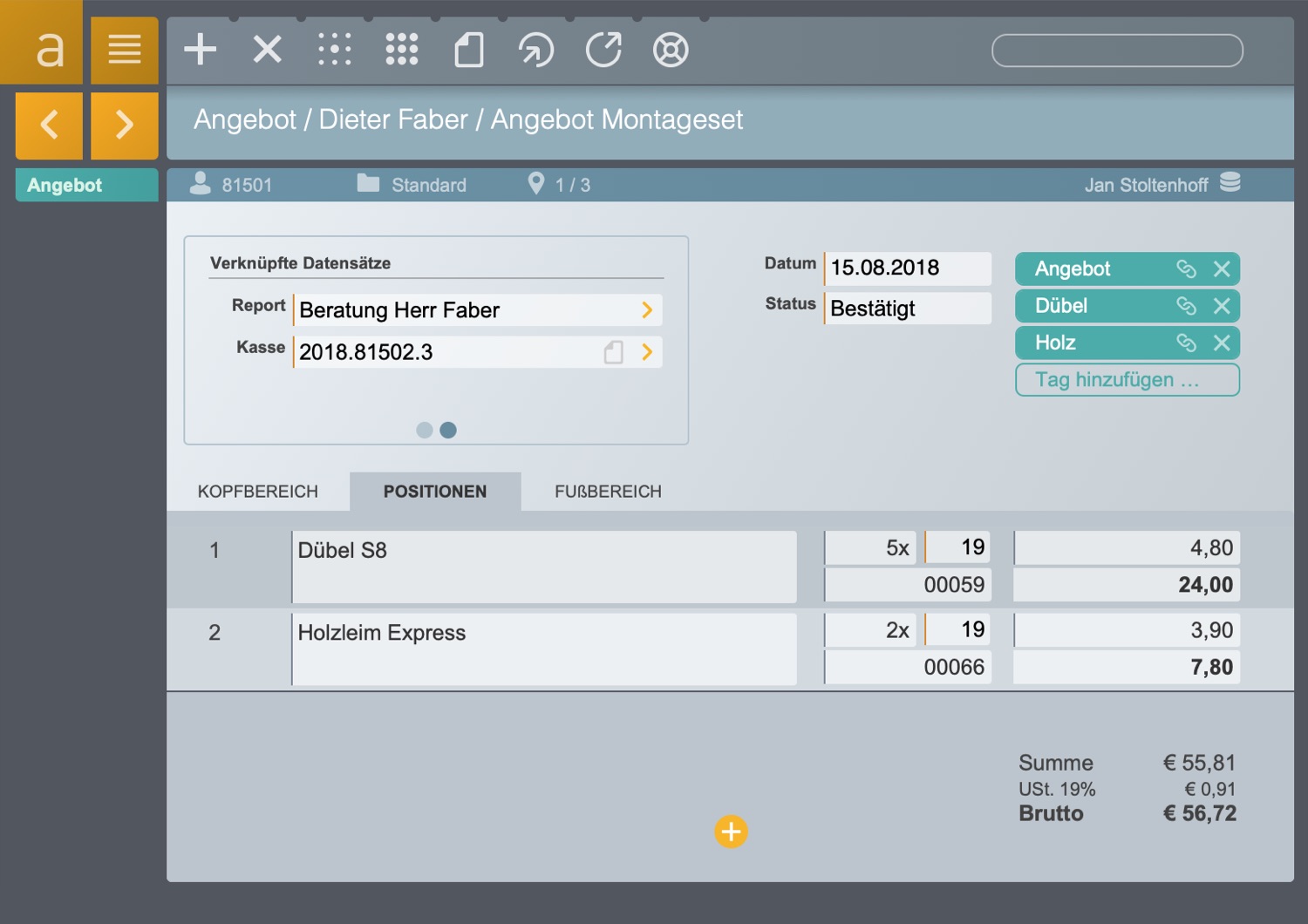Add a new record with the plus icon
Image resolution: width=1308 pixels, height=924 pixels.
click(201, 50)
